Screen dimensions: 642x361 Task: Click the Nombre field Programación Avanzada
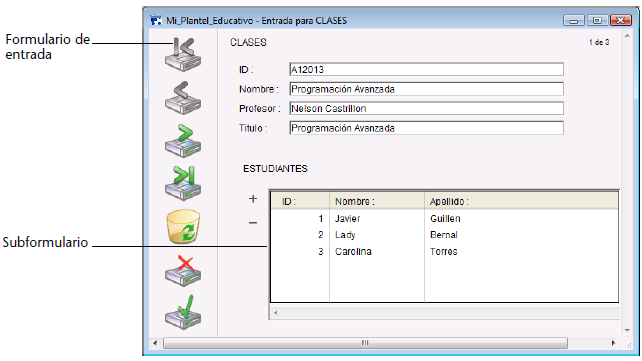tap(426, 89)
